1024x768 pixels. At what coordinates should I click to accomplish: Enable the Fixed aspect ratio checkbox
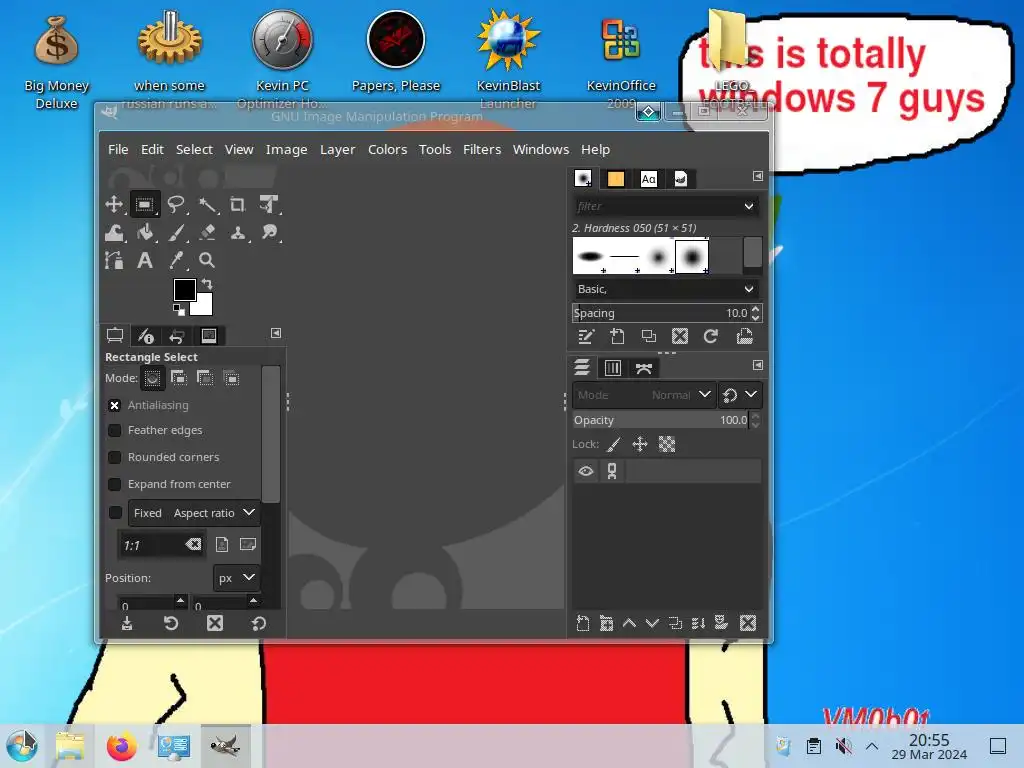pos(115,513)
